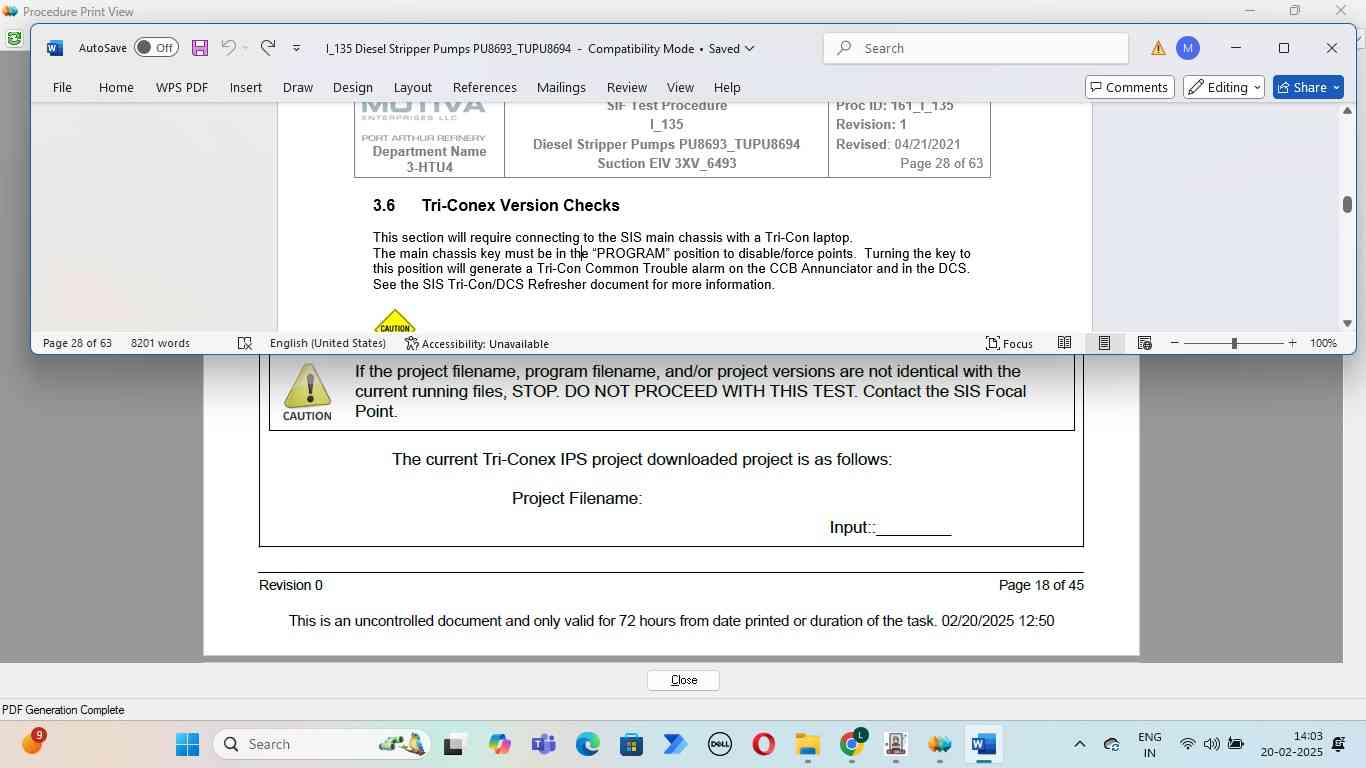This screenshot has height=768, width=1366.
Task: Show hidden system tray icons chevron
Action: pos(1079,744)
